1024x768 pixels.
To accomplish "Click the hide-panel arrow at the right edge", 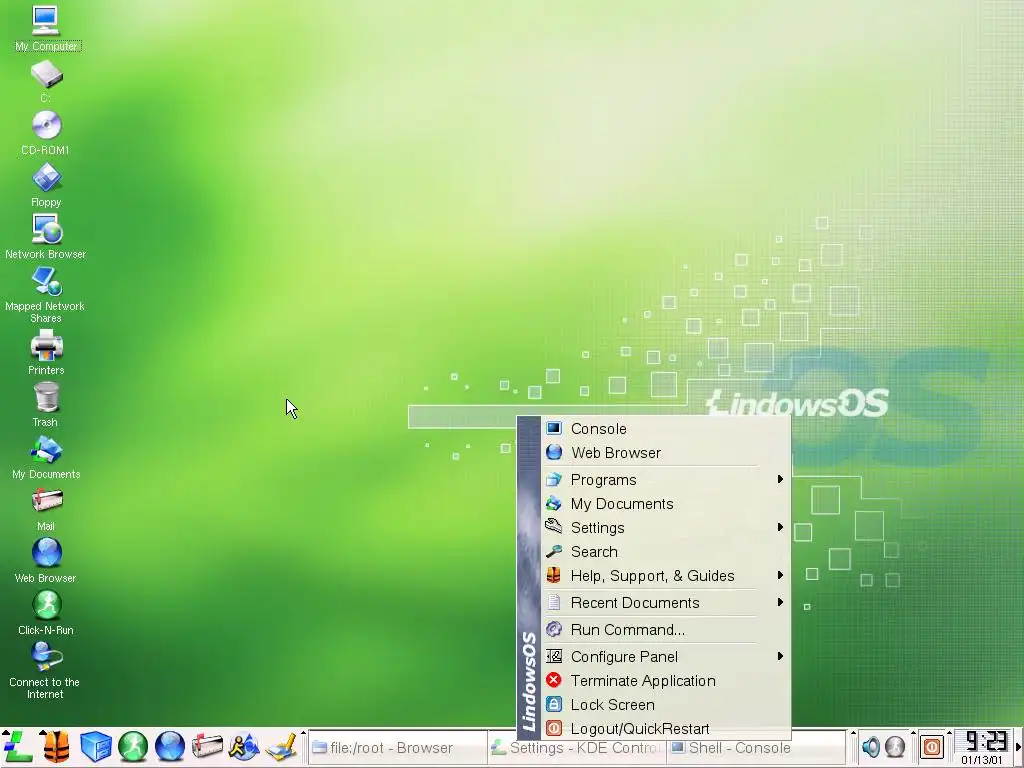I will pyautogui.click(x=1019, y=747).
